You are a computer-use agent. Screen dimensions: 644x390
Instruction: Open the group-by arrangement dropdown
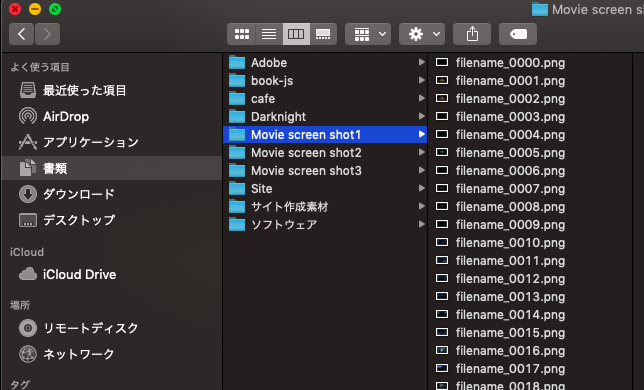pos(368,34)
